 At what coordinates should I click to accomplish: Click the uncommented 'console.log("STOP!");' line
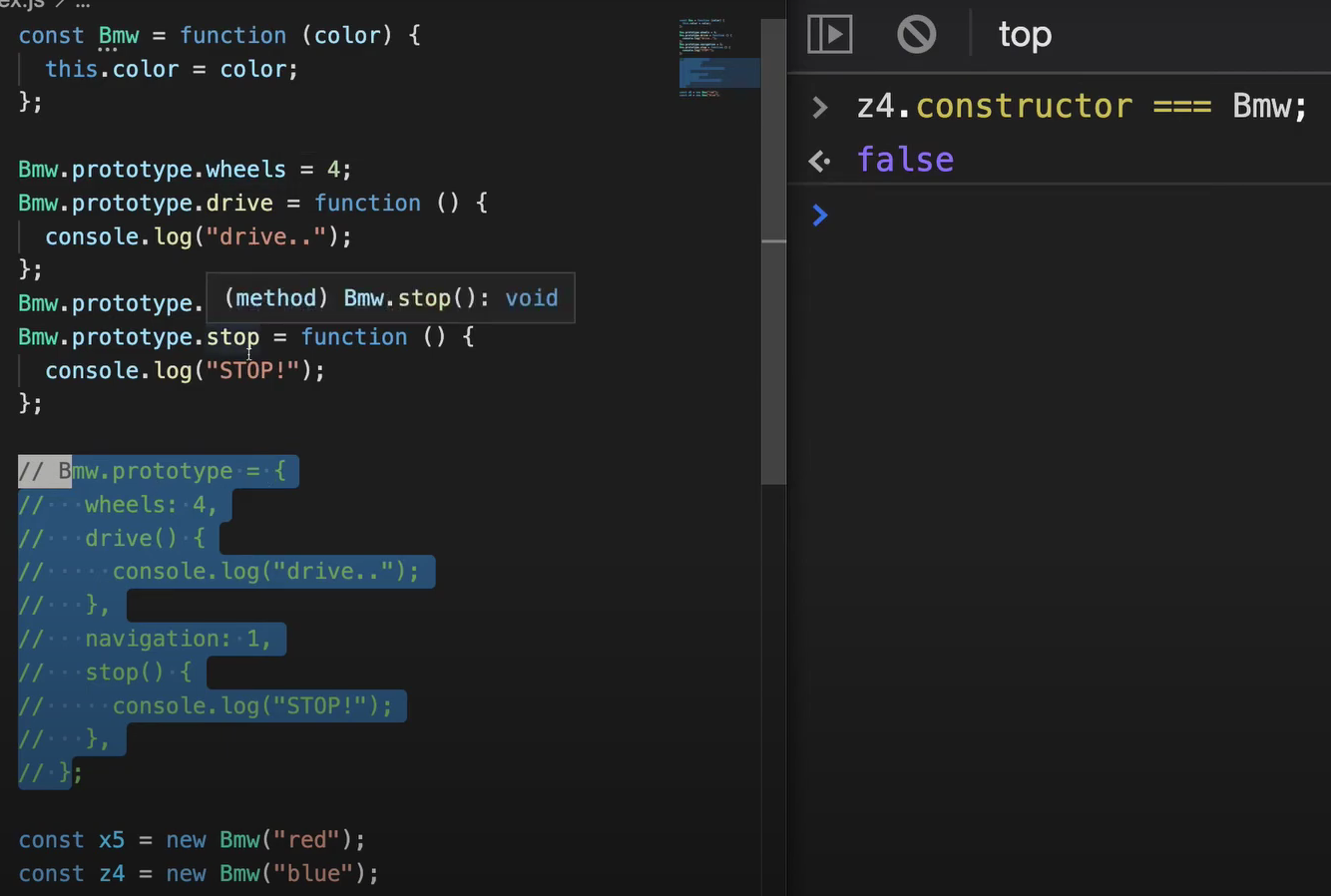point(185,370)
